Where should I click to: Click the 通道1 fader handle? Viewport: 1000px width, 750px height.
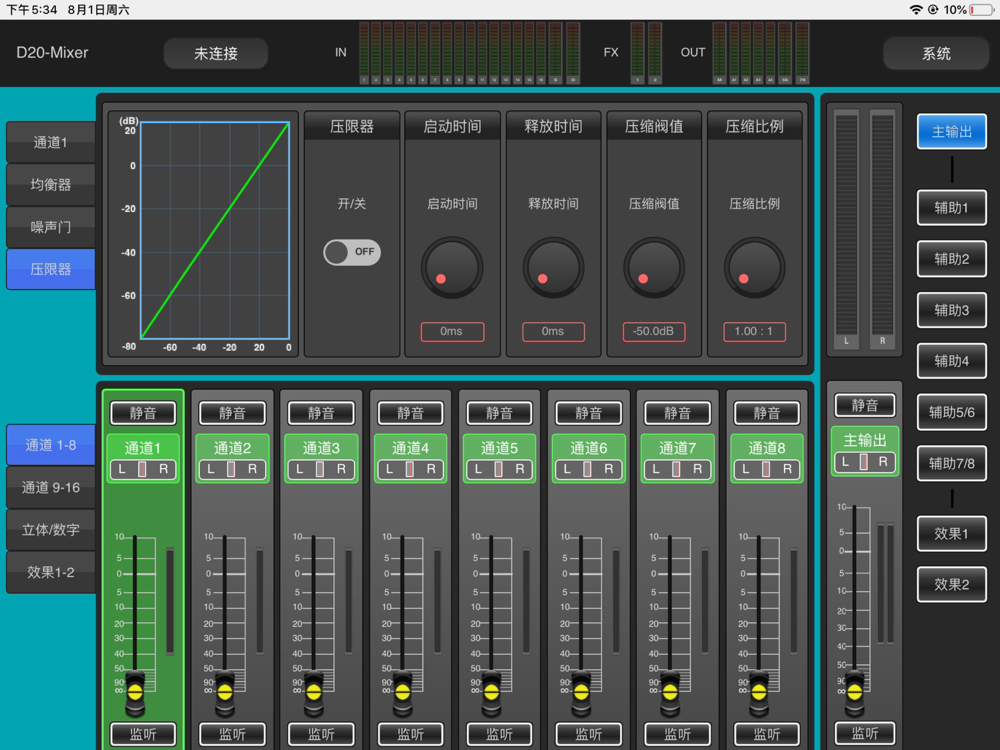[135, 693]
